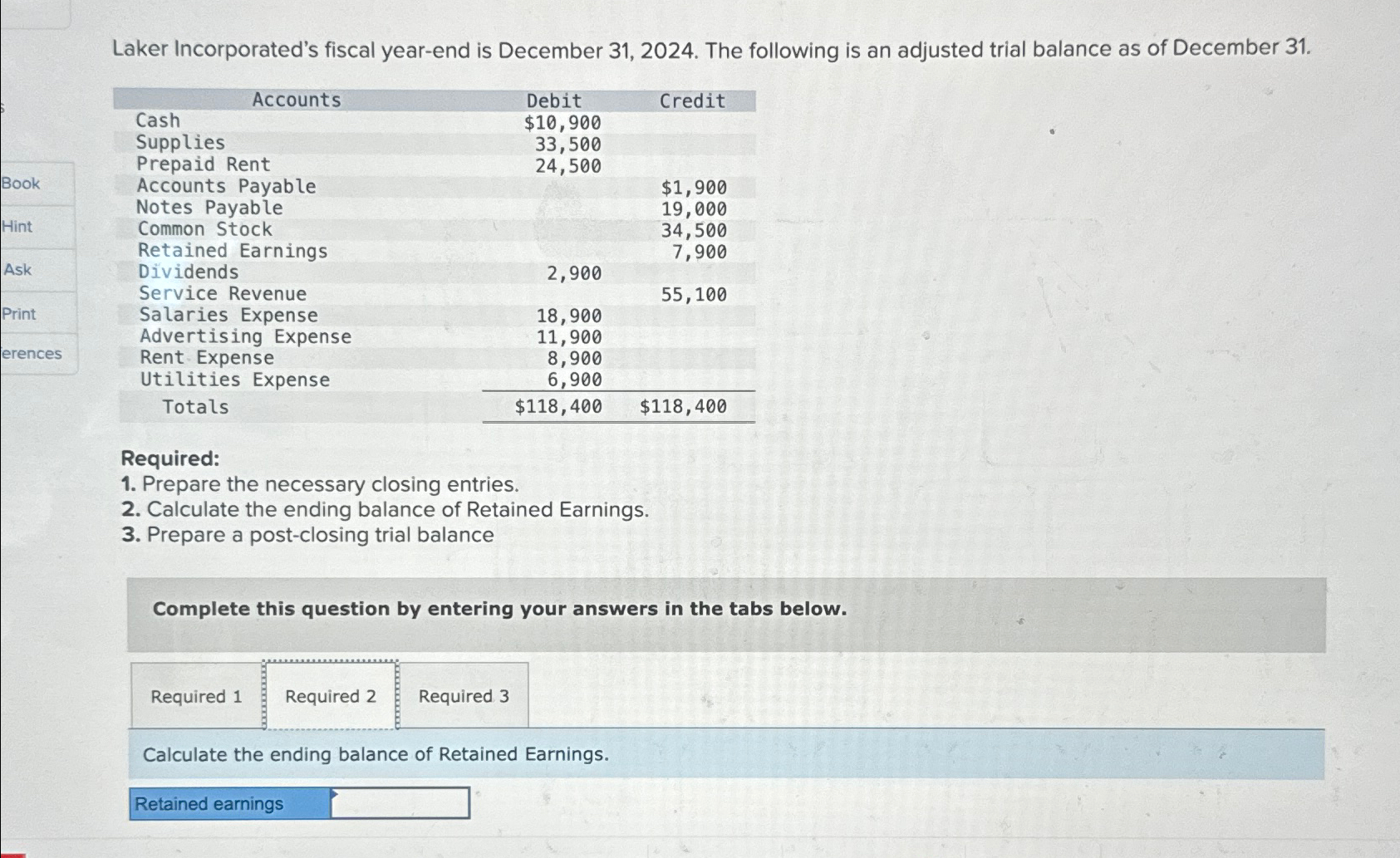The width and height of the screenshot is (1400, 858).
Task: Click the credit total $118,400
Action: point(683,407)
